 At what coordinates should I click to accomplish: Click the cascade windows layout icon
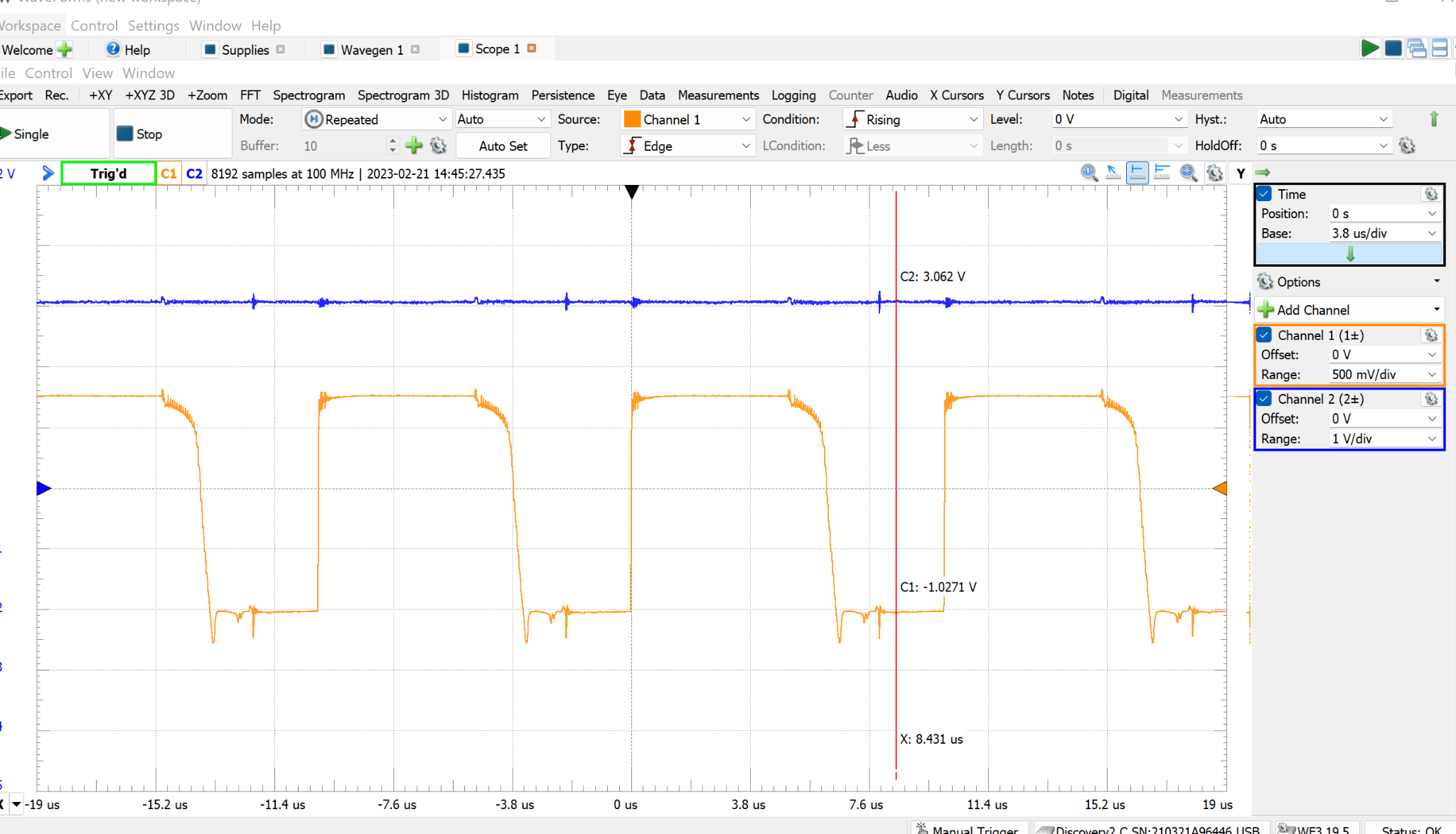[1417, 48]
